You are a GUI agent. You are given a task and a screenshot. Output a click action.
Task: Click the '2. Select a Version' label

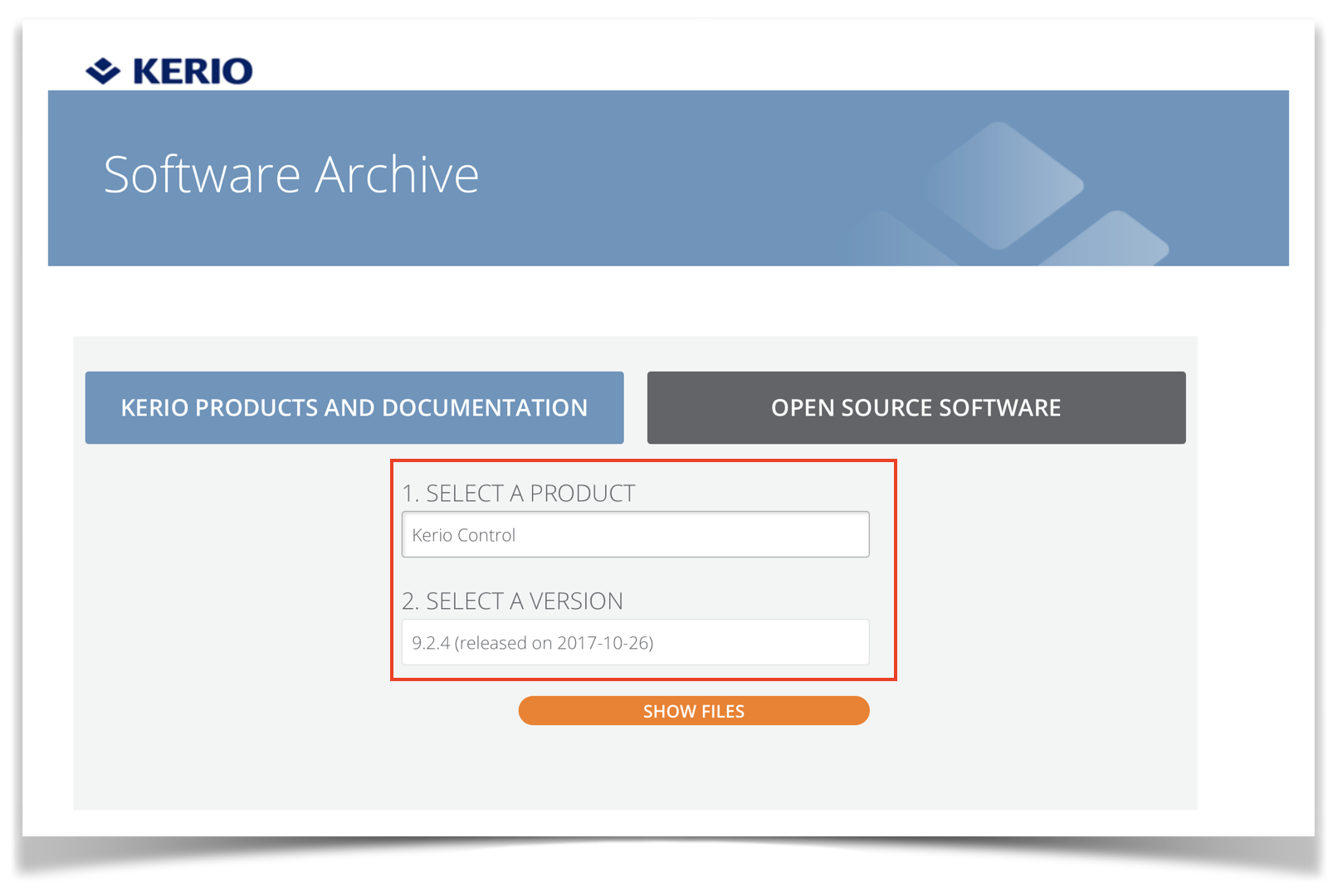click(x=512, y=601)
